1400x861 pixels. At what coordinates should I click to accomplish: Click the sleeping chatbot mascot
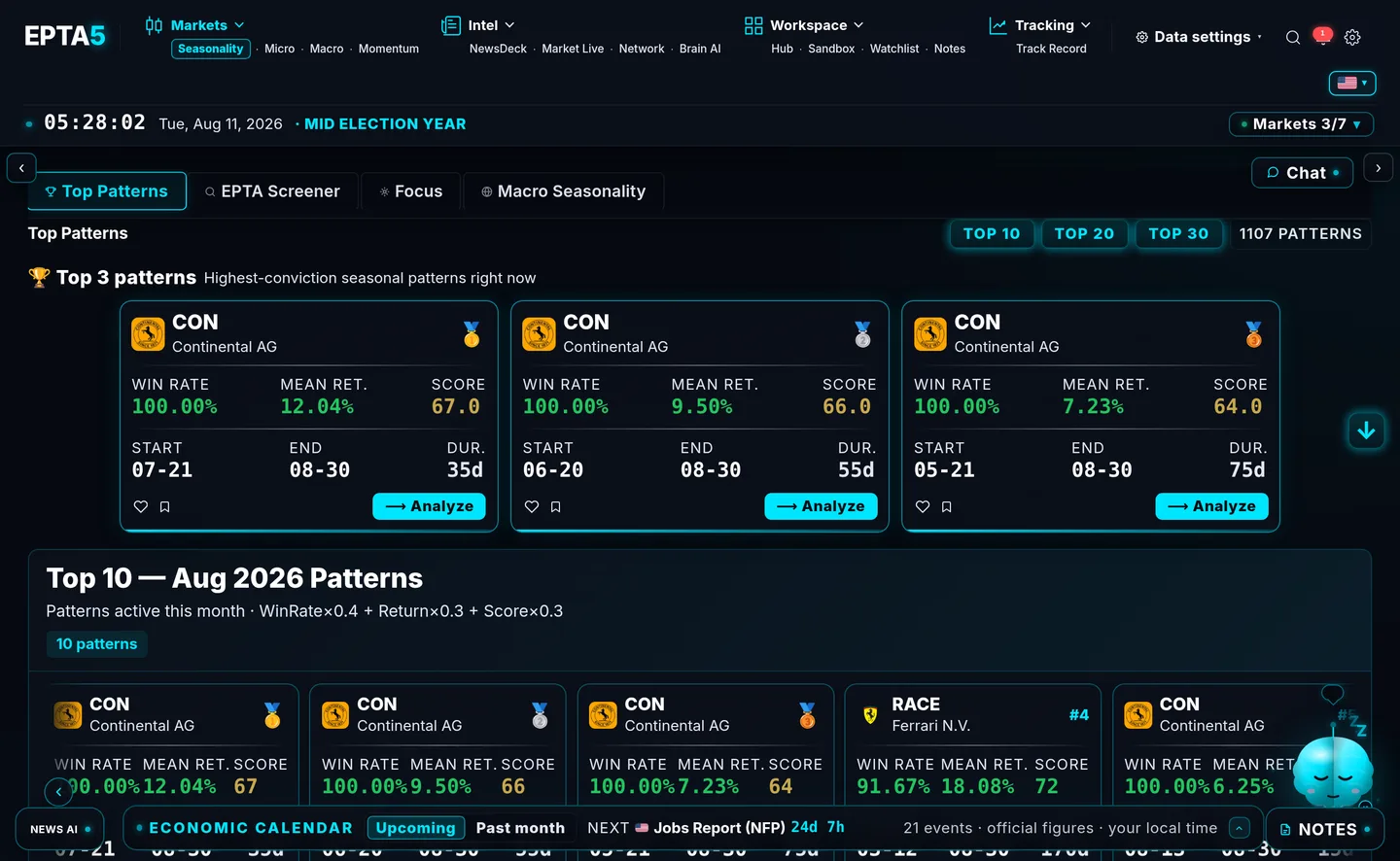1333,773
